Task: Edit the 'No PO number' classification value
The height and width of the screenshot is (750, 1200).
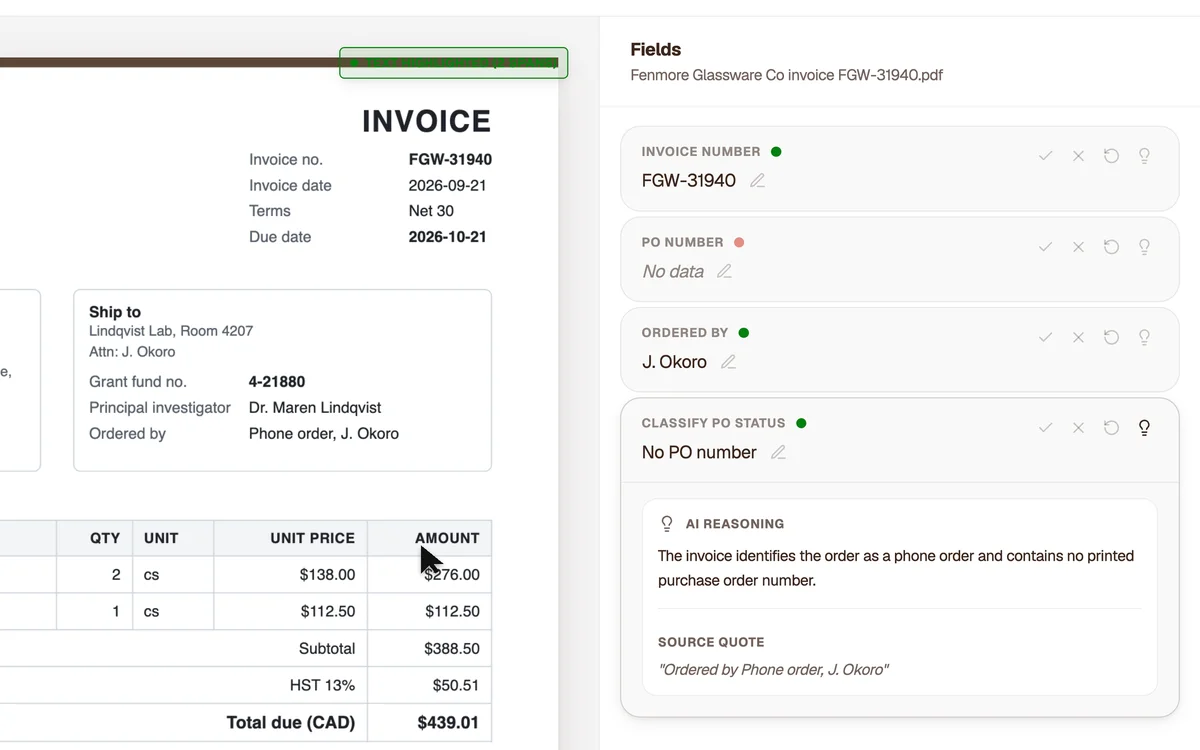Action: coord(779,453)
